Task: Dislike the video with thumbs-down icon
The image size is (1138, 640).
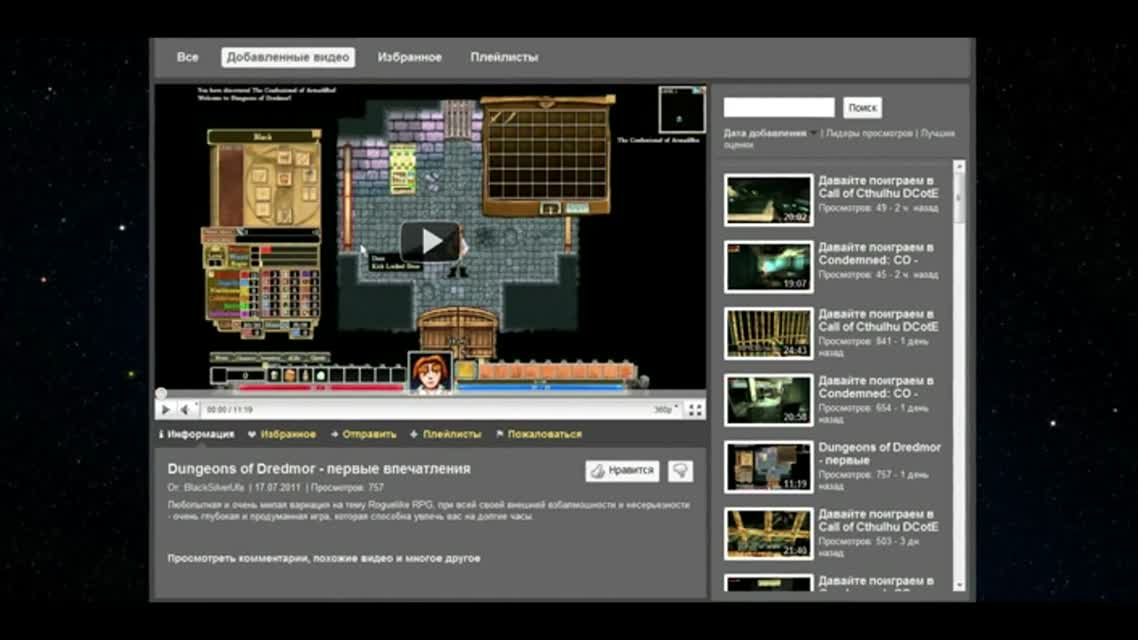Action: click(x=680, y=471)
